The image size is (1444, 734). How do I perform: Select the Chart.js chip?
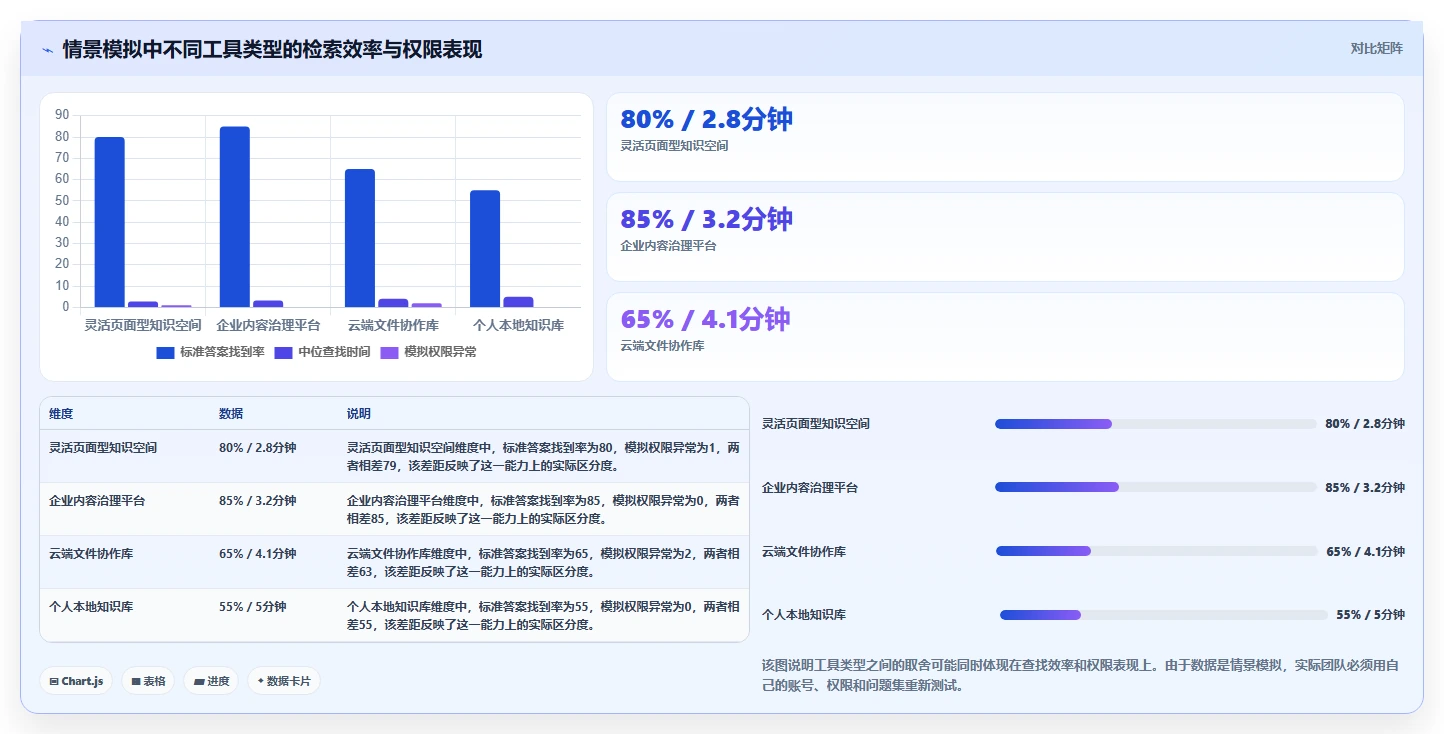pos(77,681)
